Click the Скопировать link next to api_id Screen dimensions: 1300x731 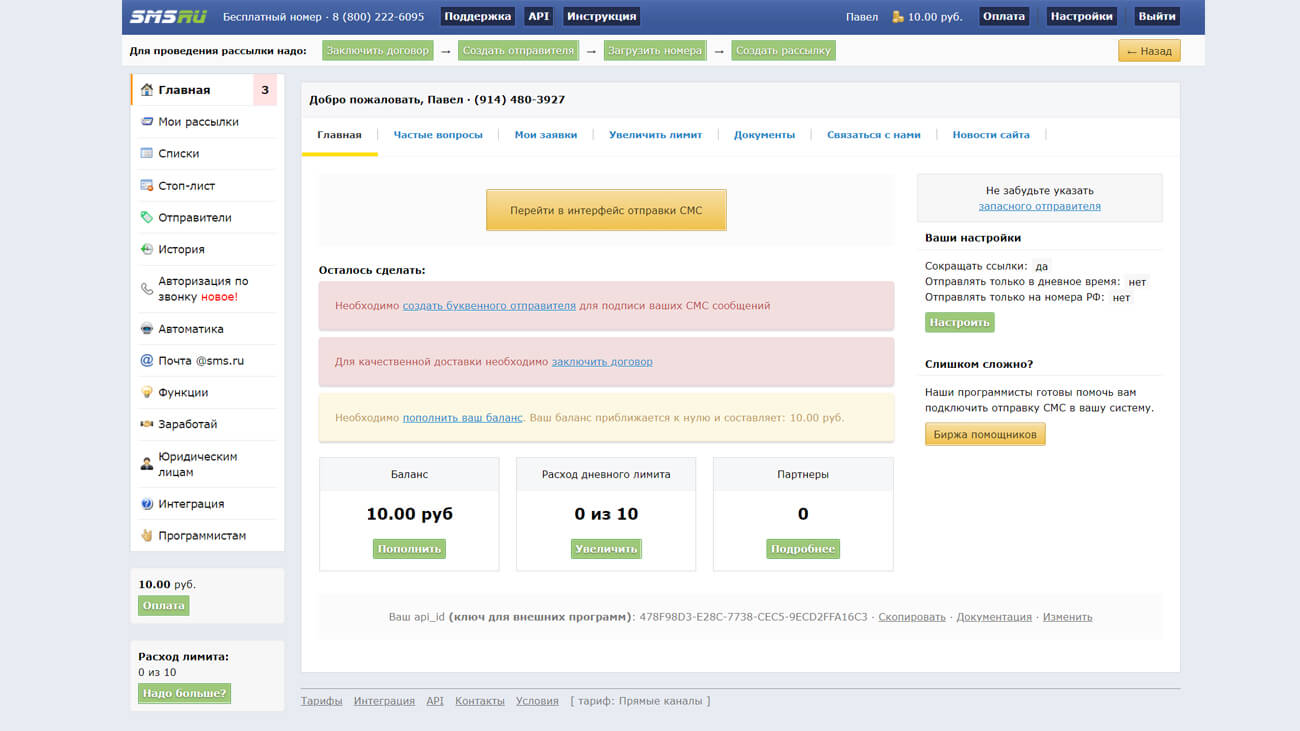[911, 617]
